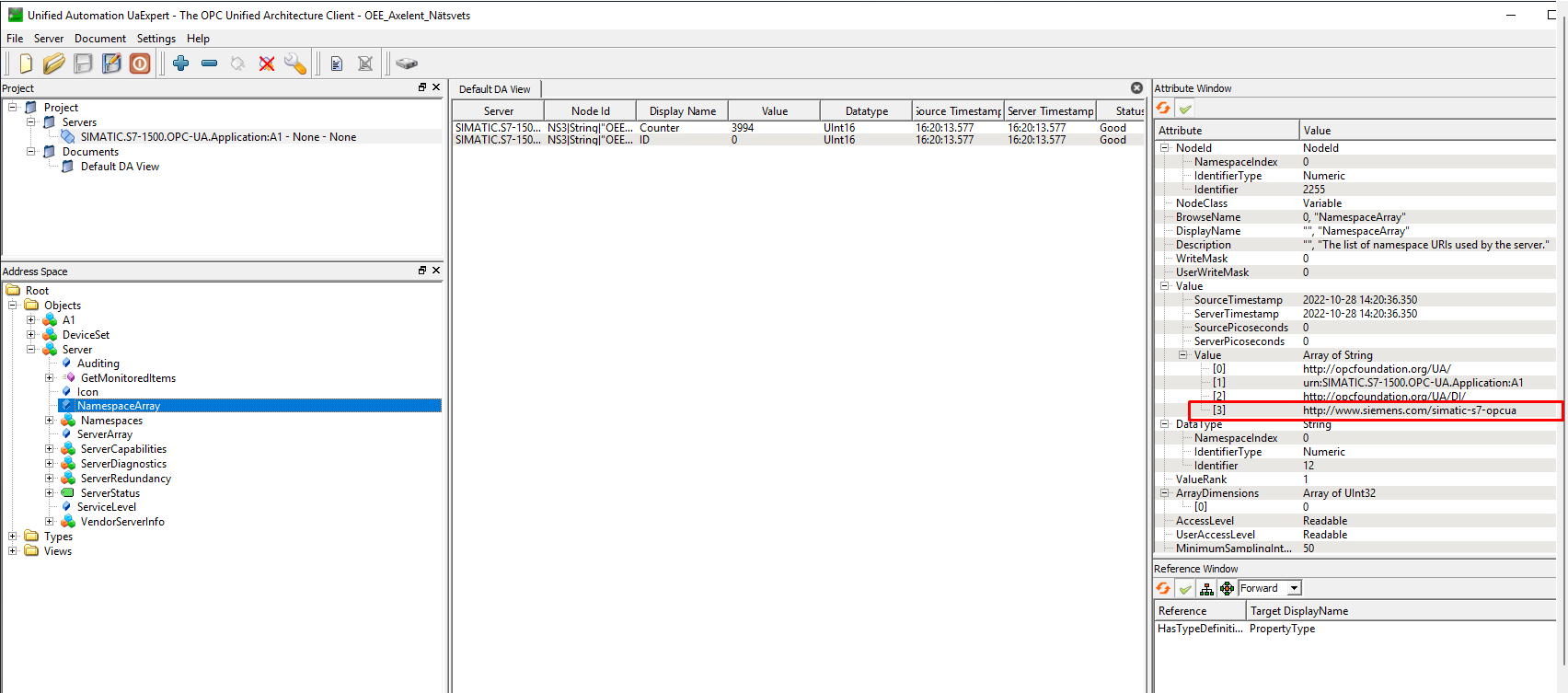Screen dimensions: 1568x693
Task: Click the hierarchy tree icon in Reference Window
Action: (1206, 589)
